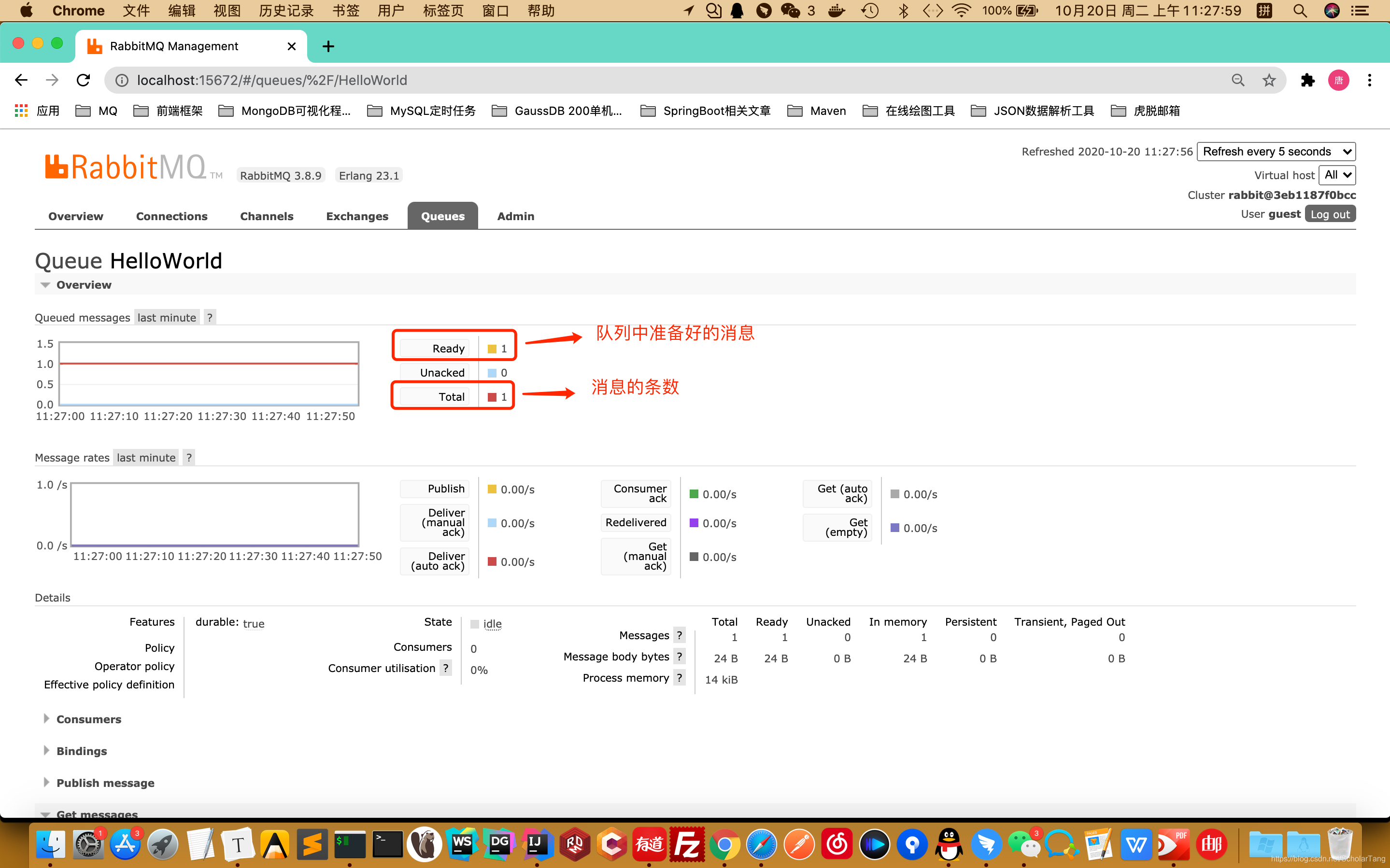Click the RabbitMQ 3.8.9 version label
Screen dimensions: 1390x868
click(281, 175)
